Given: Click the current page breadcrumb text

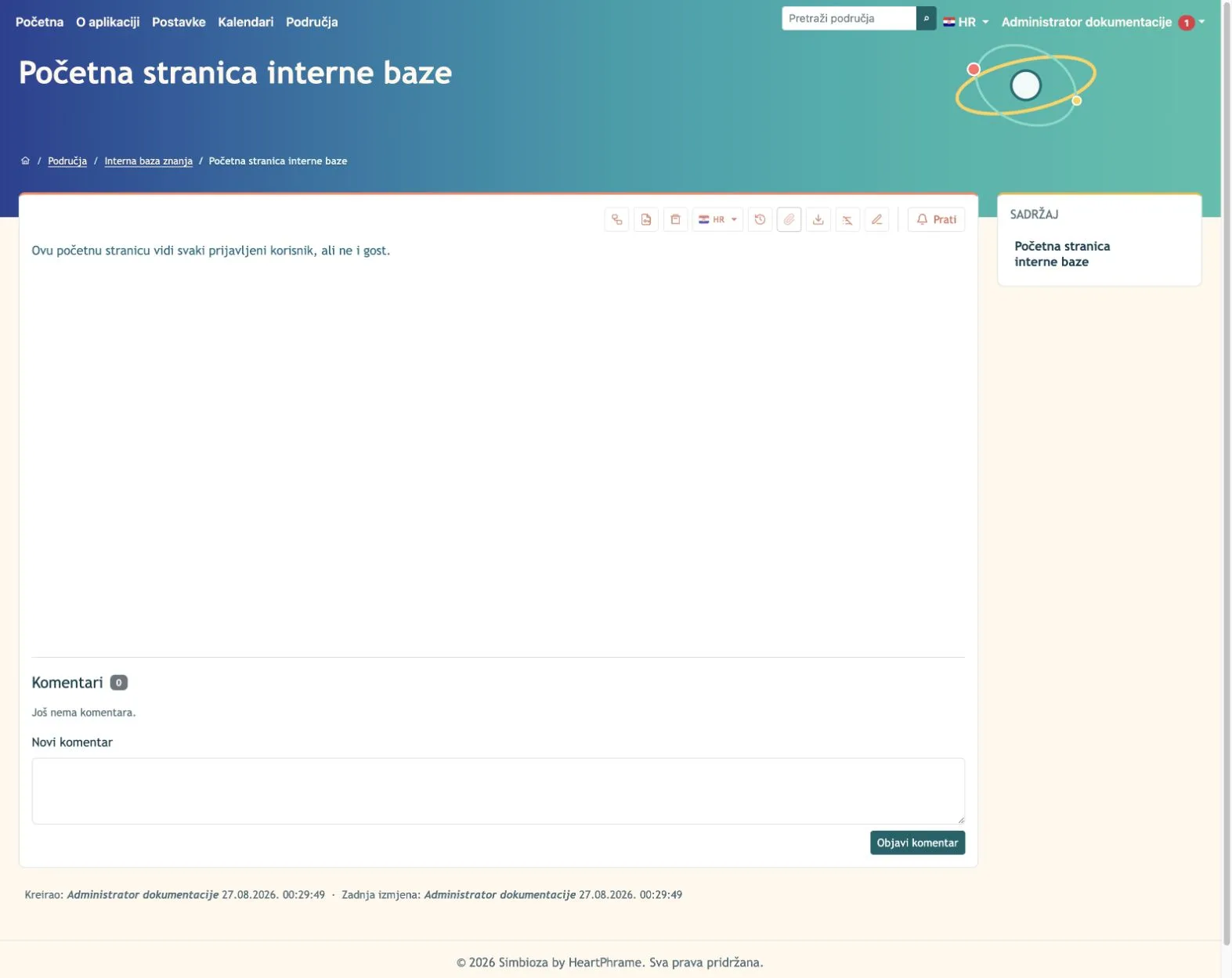Looking at the screenshot, I should [278, 161].
